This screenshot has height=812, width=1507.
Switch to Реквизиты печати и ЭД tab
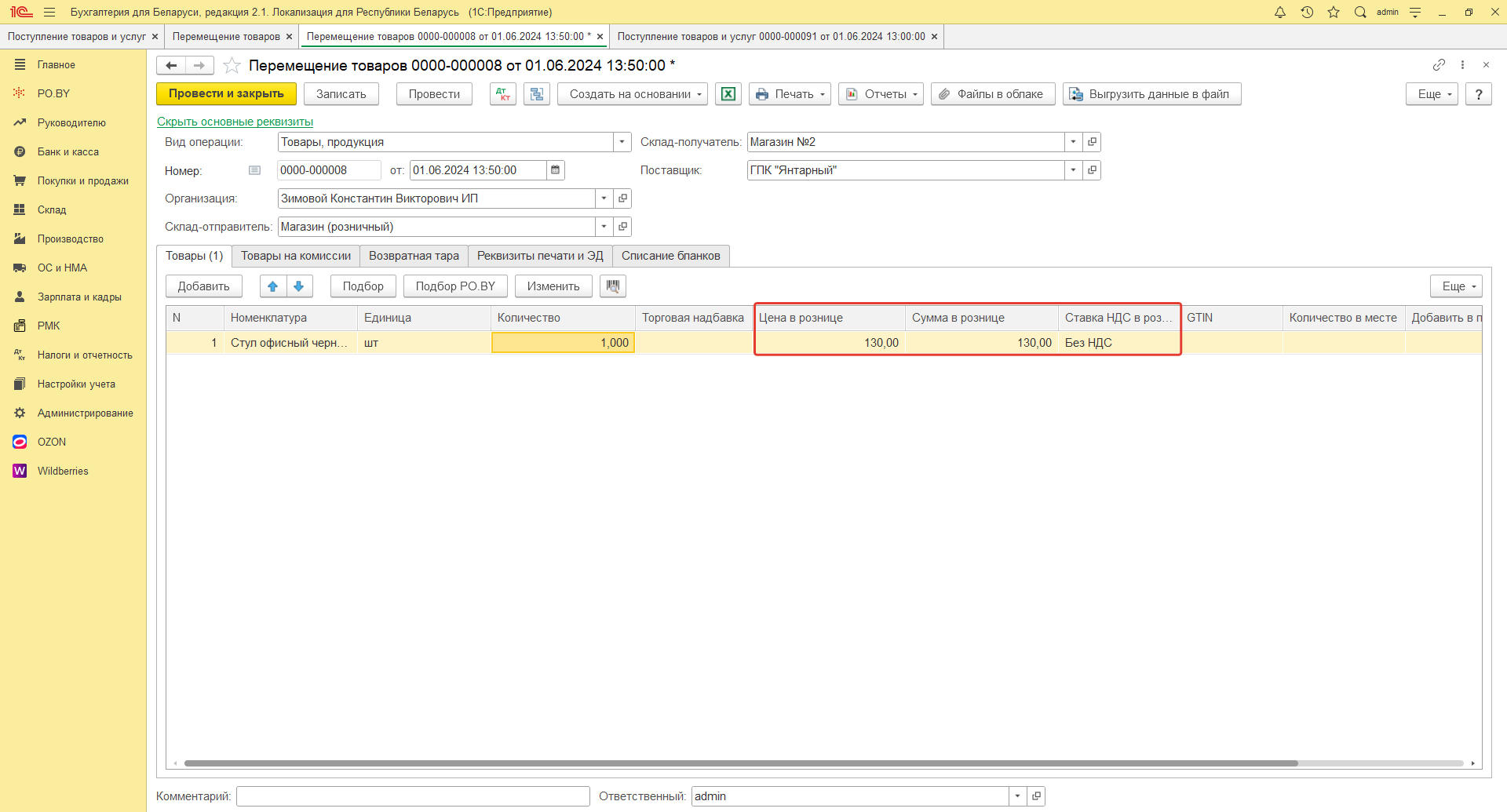pyautogui.click(x=540, y=256)
